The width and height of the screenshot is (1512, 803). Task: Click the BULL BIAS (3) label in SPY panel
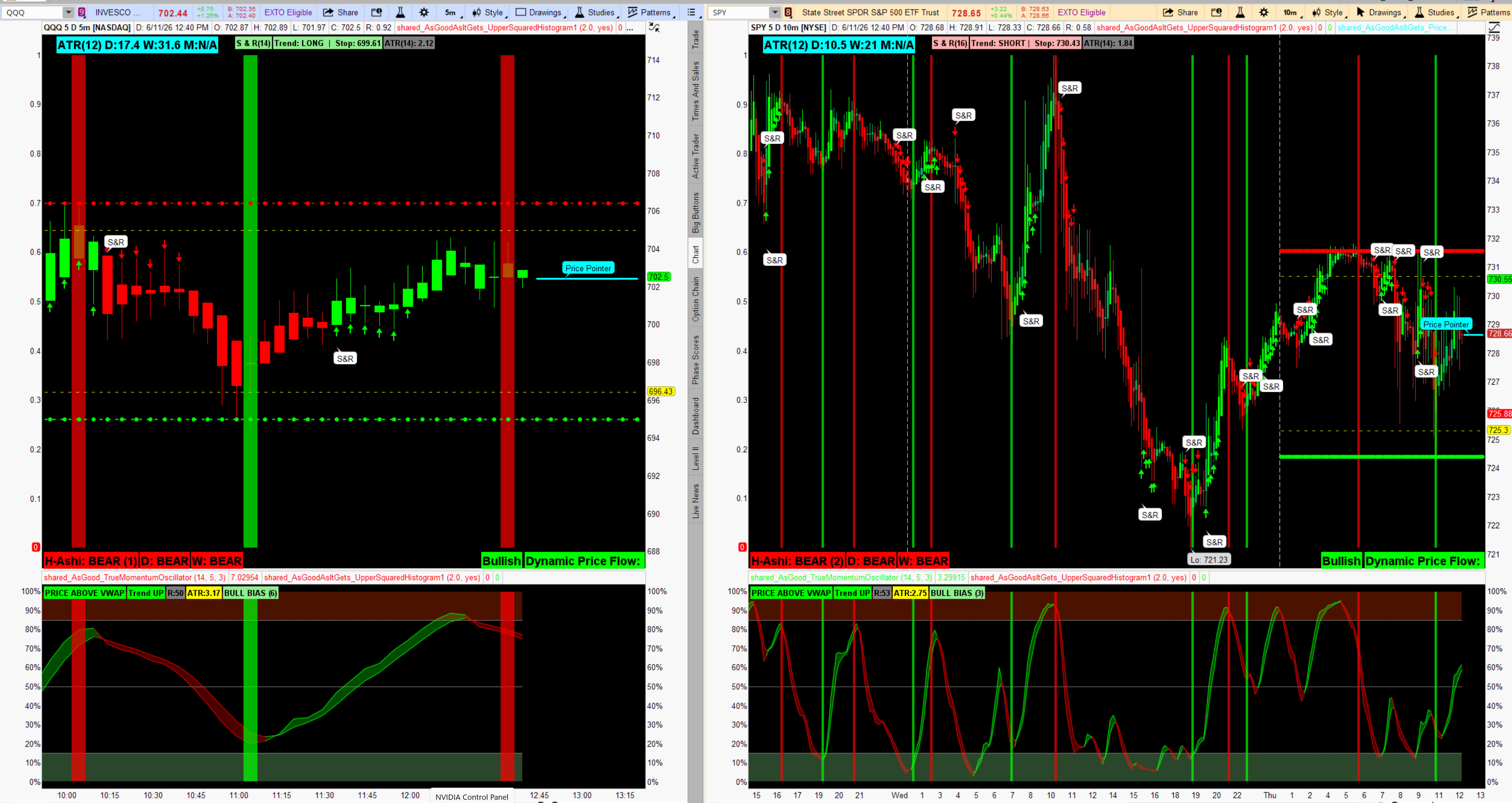tap(957, 593)
